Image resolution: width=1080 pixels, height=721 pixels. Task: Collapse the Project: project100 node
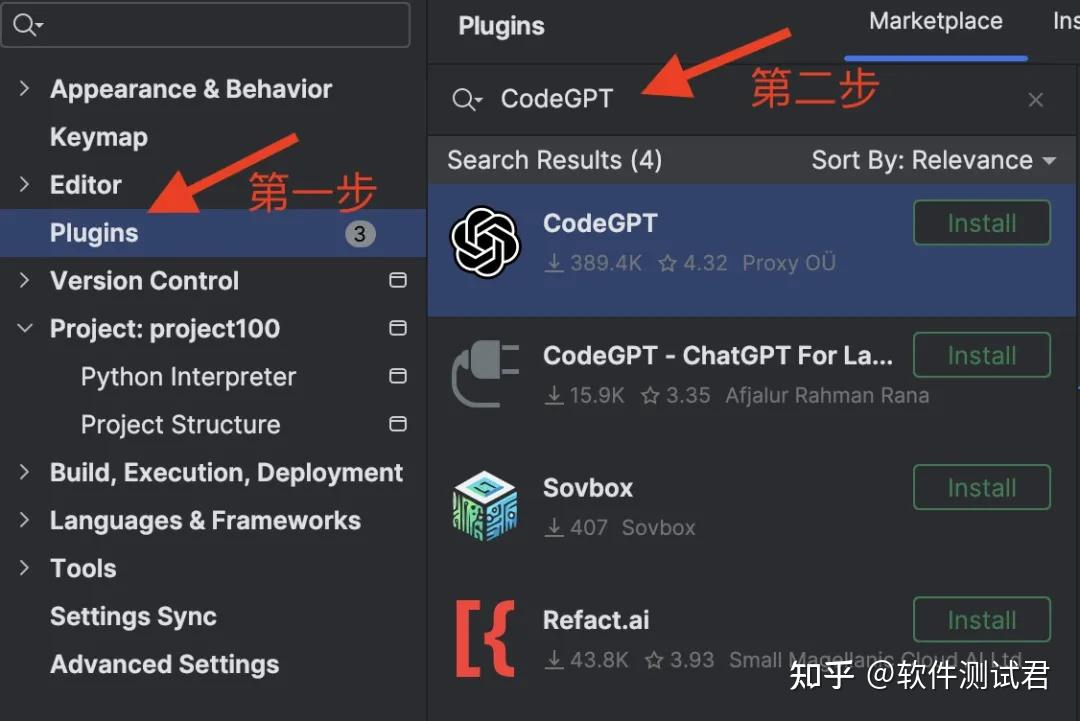click(25, 329)
